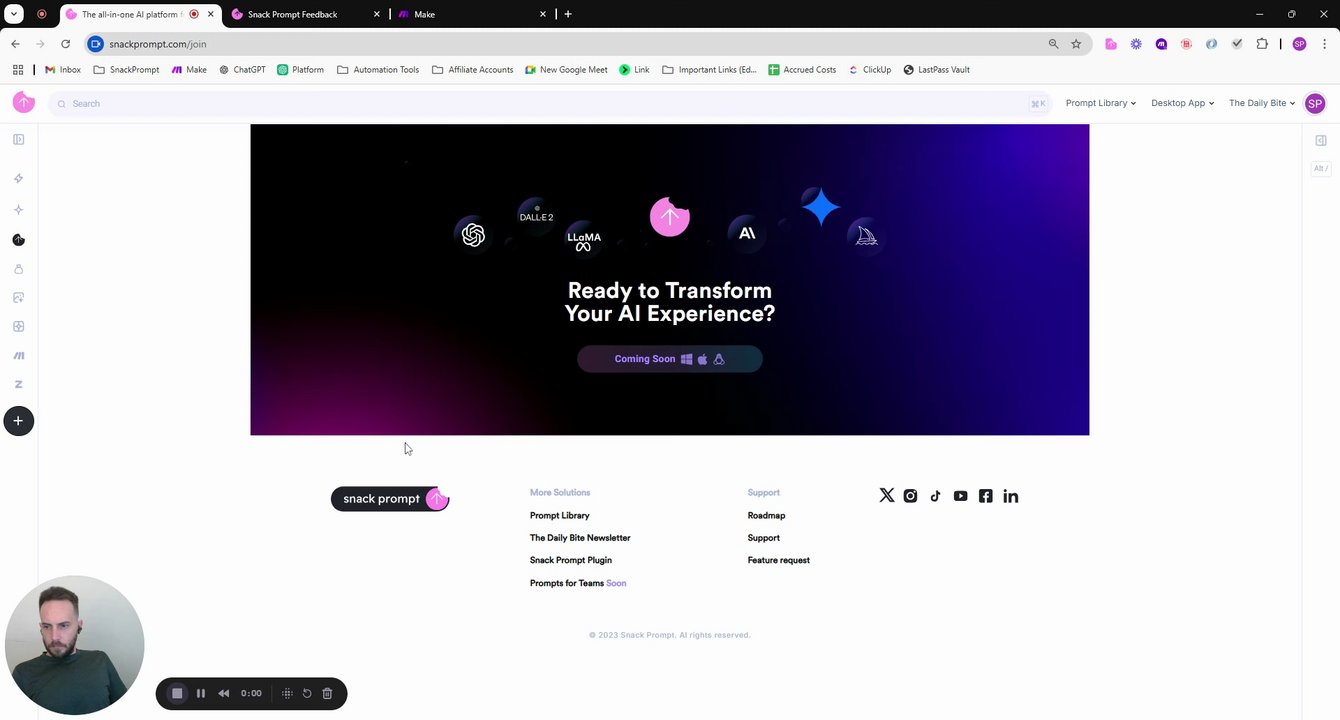The image size is (1340, 720).
Task: Follow The Daily Bite Newsletter link
Action: [x=580, y=538]
